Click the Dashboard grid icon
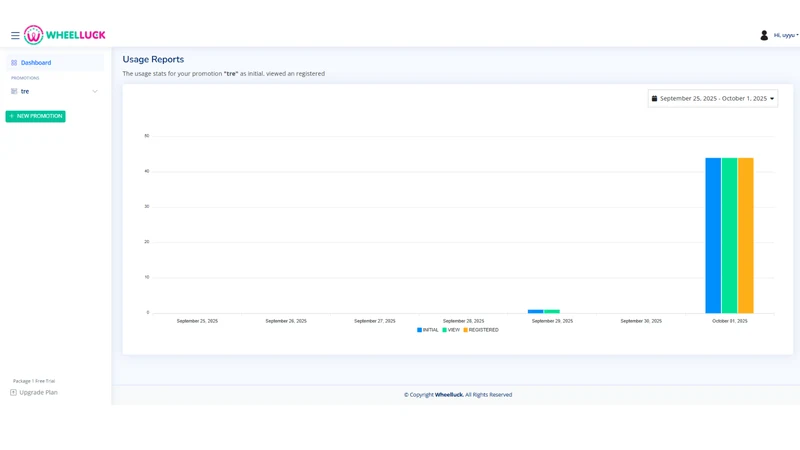 pos(14,63)
